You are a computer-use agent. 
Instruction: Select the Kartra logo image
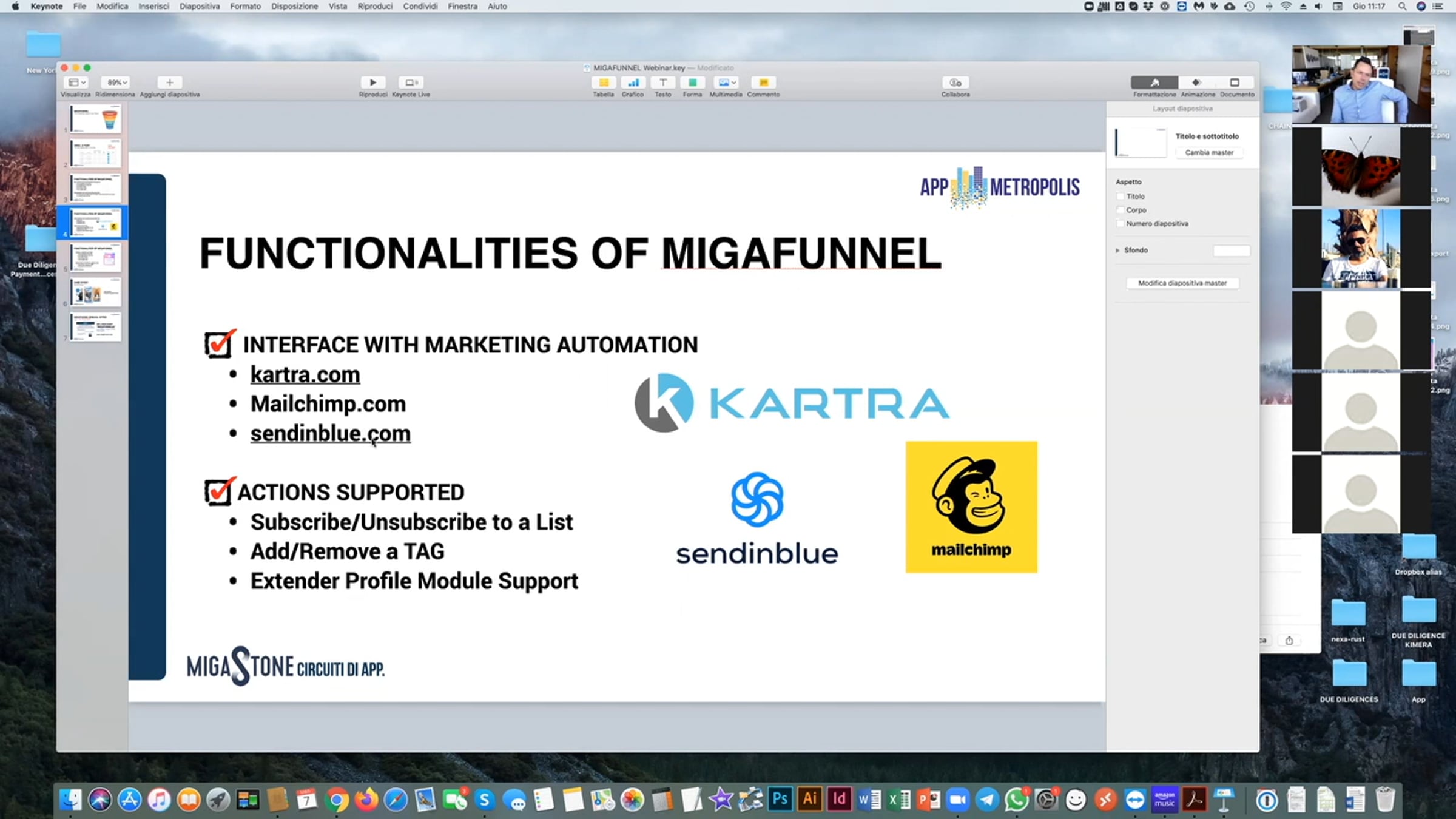792,403
